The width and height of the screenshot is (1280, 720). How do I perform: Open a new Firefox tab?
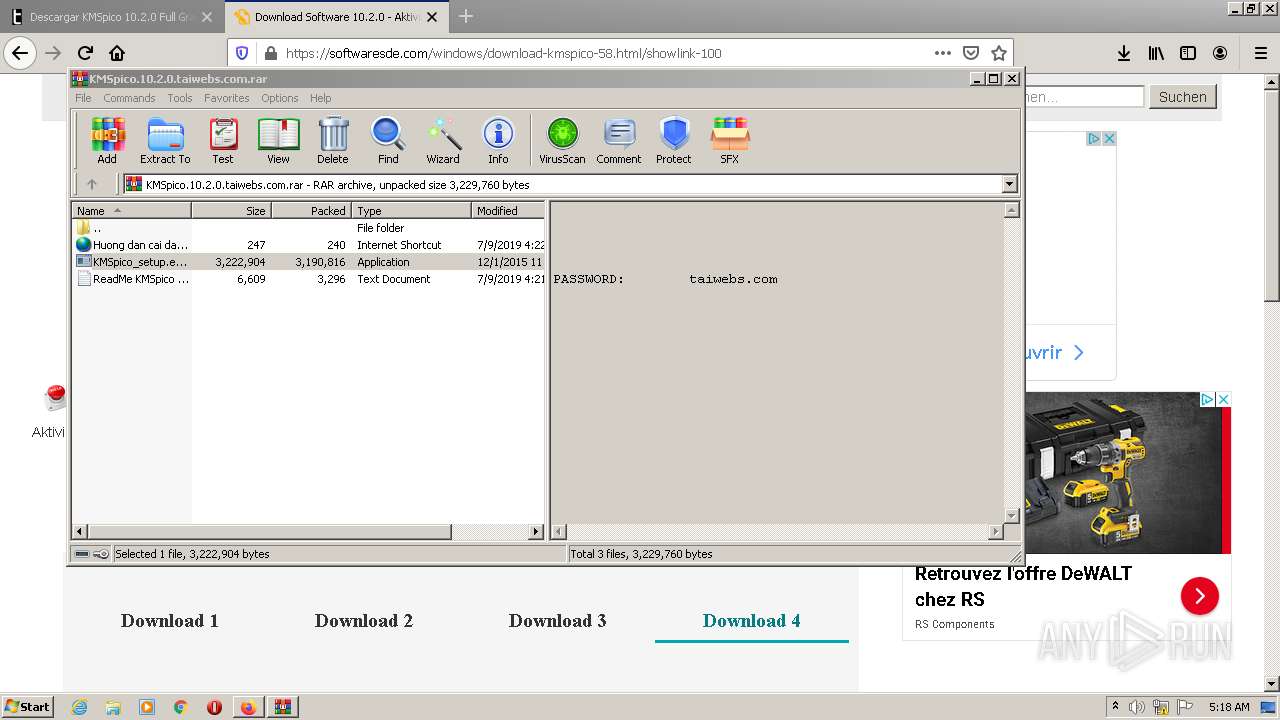pyautogui.click(x=466, y=16)
